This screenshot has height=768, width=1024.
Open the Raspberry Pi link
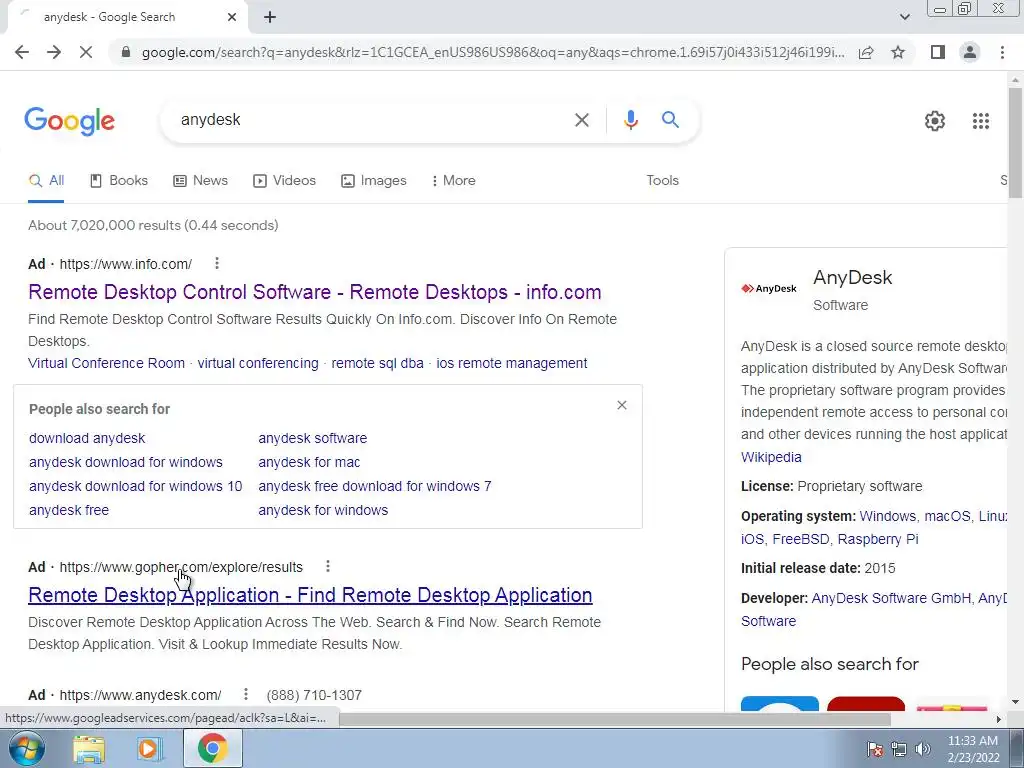878,539
